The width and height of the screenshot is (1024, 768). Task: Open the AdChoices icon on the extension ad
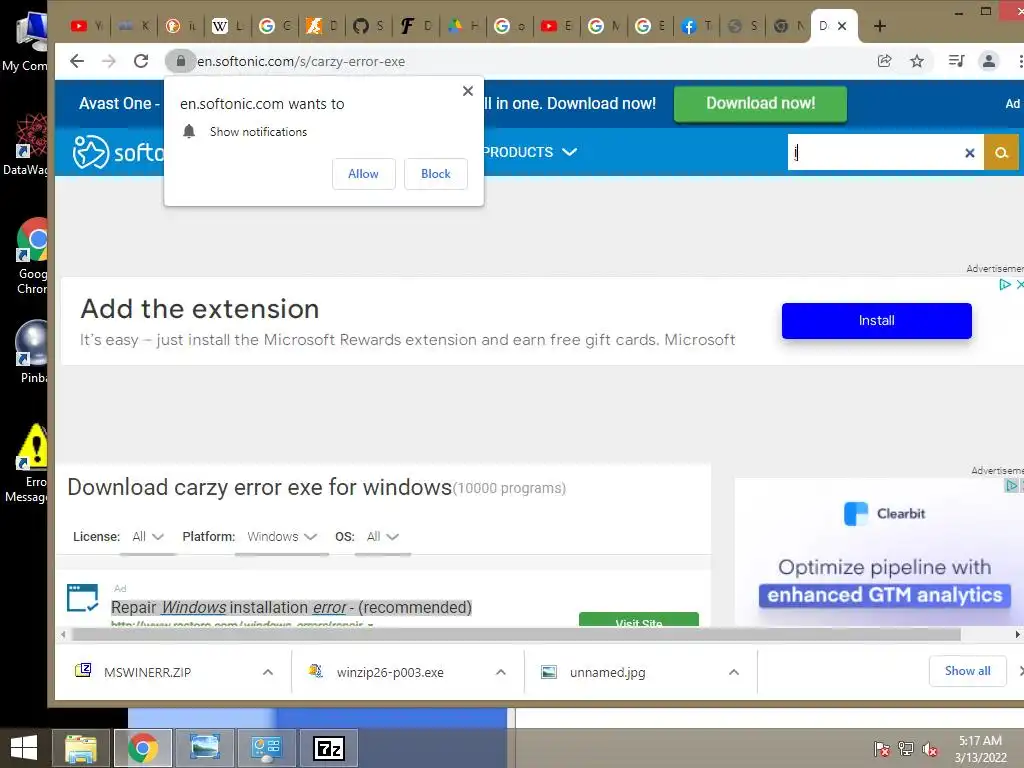pos(1005,284)
